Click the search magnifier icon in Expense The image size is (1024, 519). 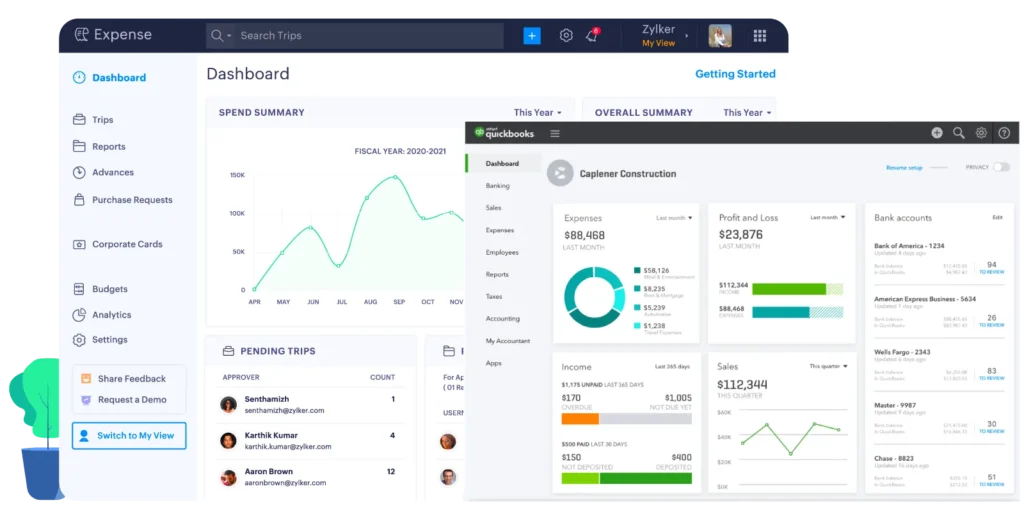[217, 36]
